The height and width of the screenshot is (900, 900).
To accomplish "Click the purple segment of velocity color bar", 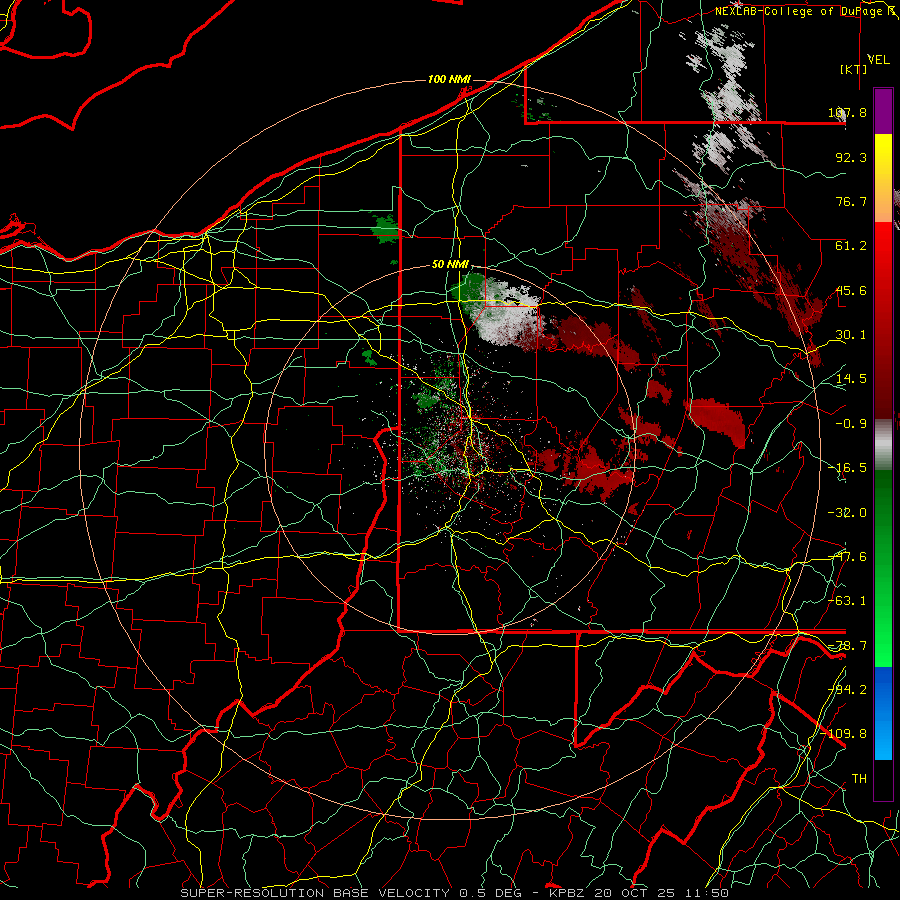I will click(883, 111).
